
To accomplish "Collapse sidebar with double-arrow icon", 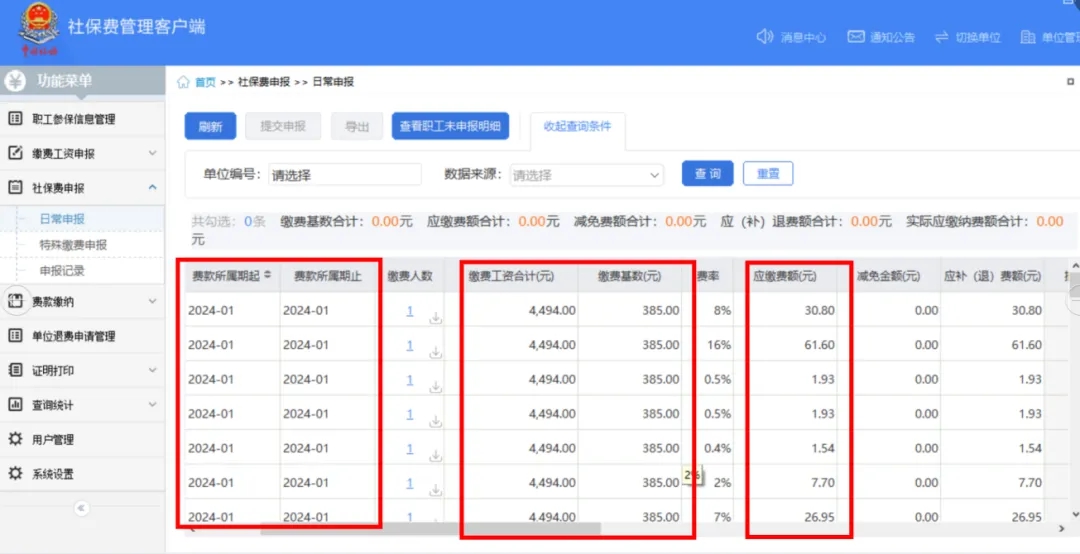I will (82, 508).
